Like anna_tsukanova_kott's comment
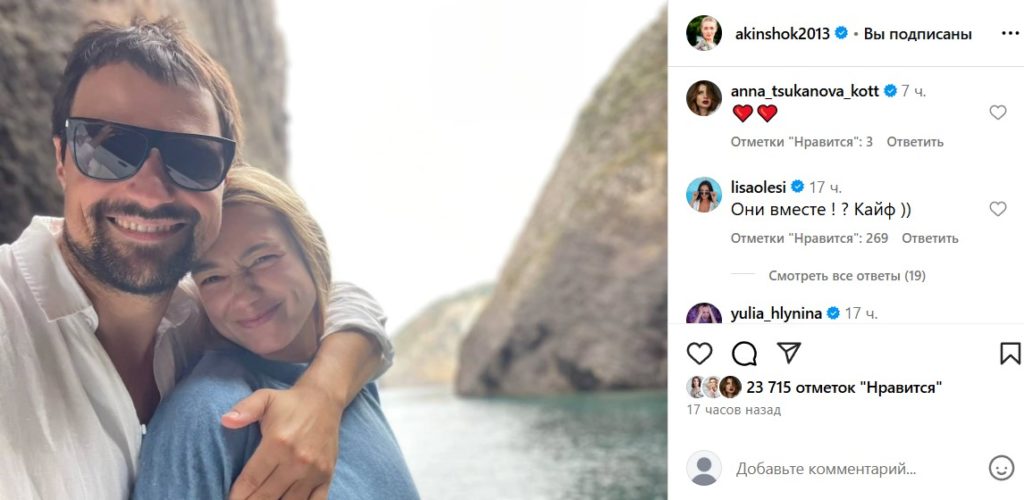 (x=997, y=113)
